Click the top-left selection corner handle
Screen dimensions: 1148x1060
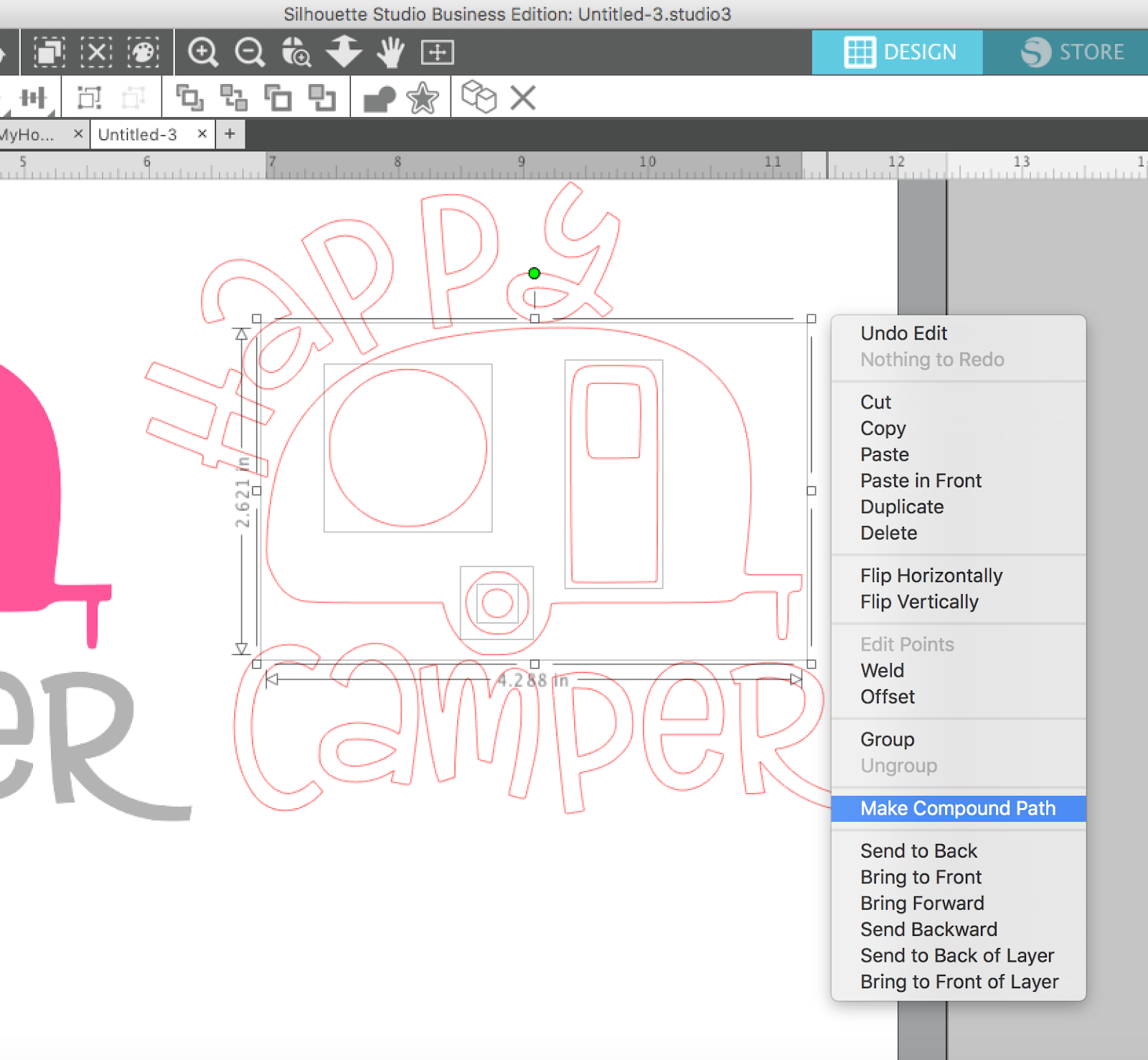257,319
